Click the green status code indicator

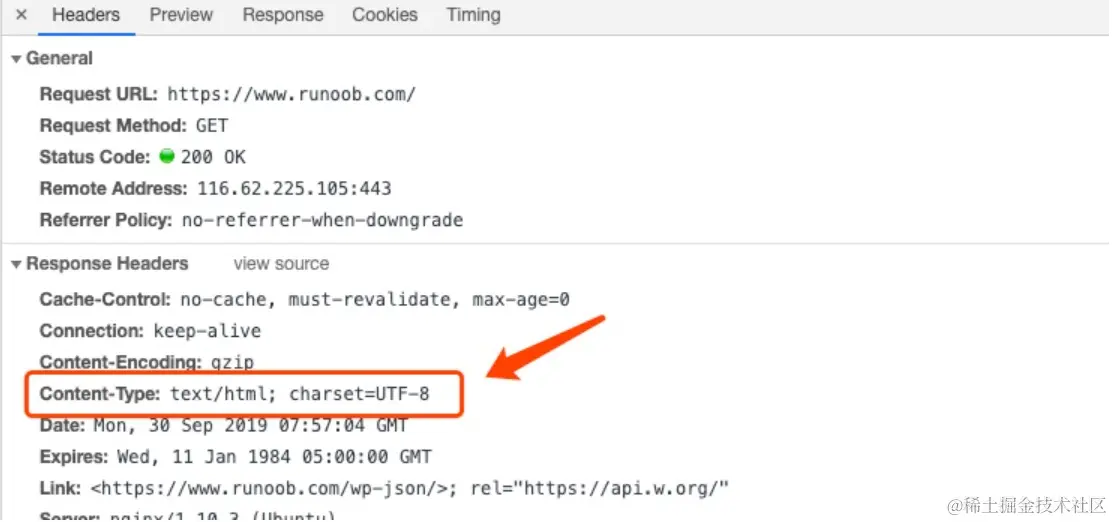[x=167, y=157]
